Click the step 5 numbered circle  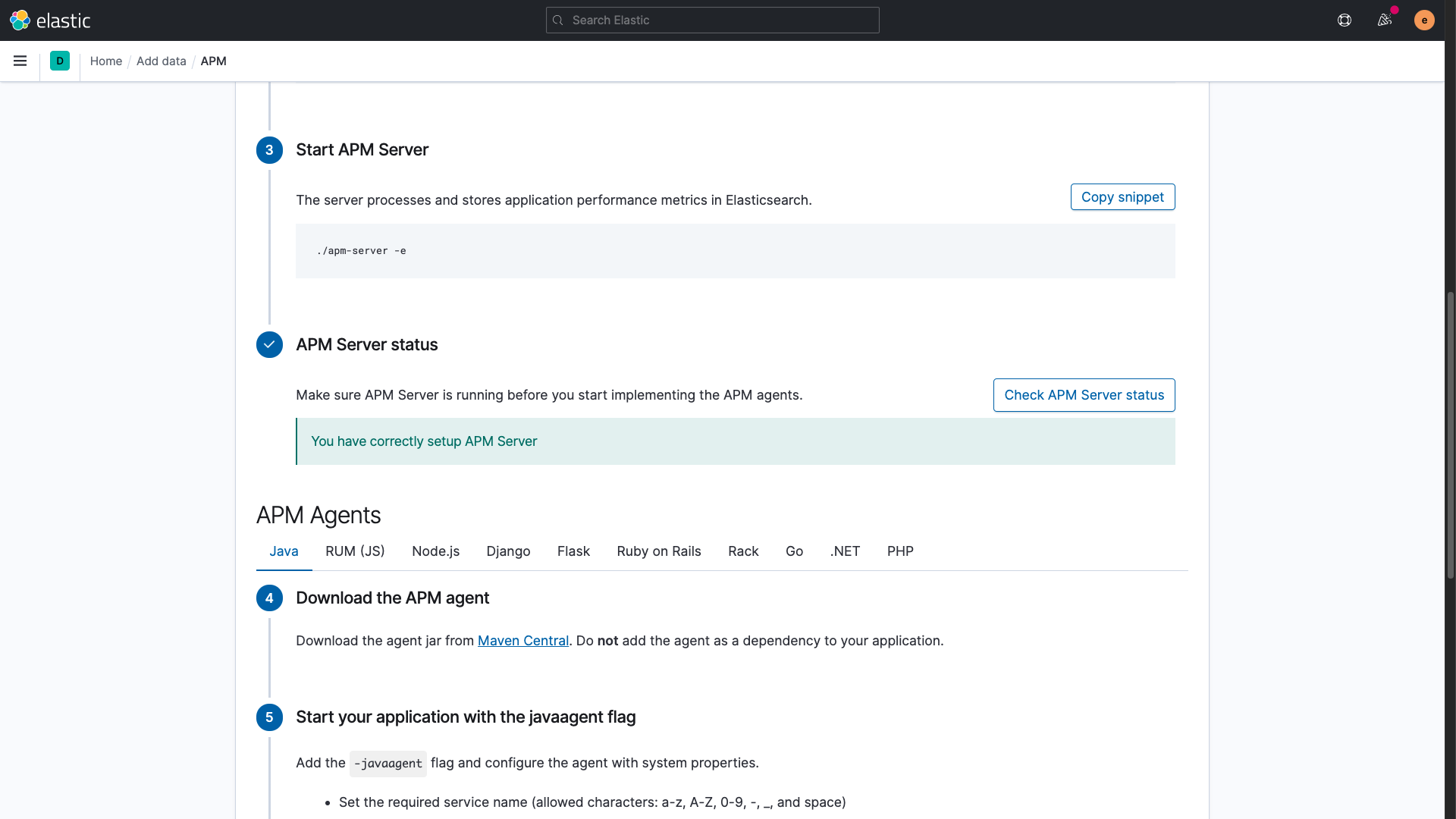point(269,717)
